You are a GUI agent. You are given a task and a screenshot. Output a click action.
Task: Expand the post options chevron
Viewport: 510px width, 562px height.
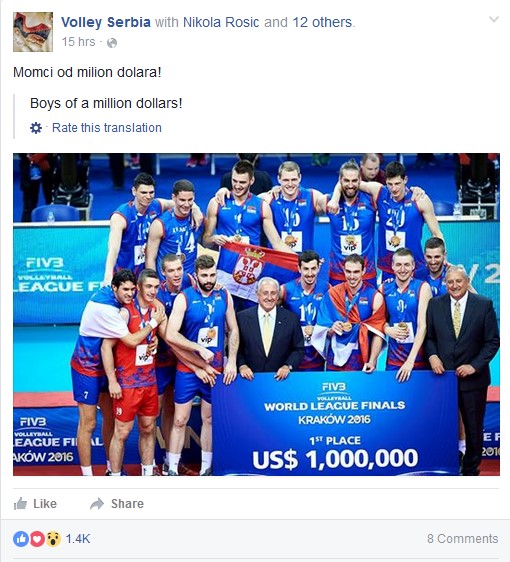click(x=494, y=19)
